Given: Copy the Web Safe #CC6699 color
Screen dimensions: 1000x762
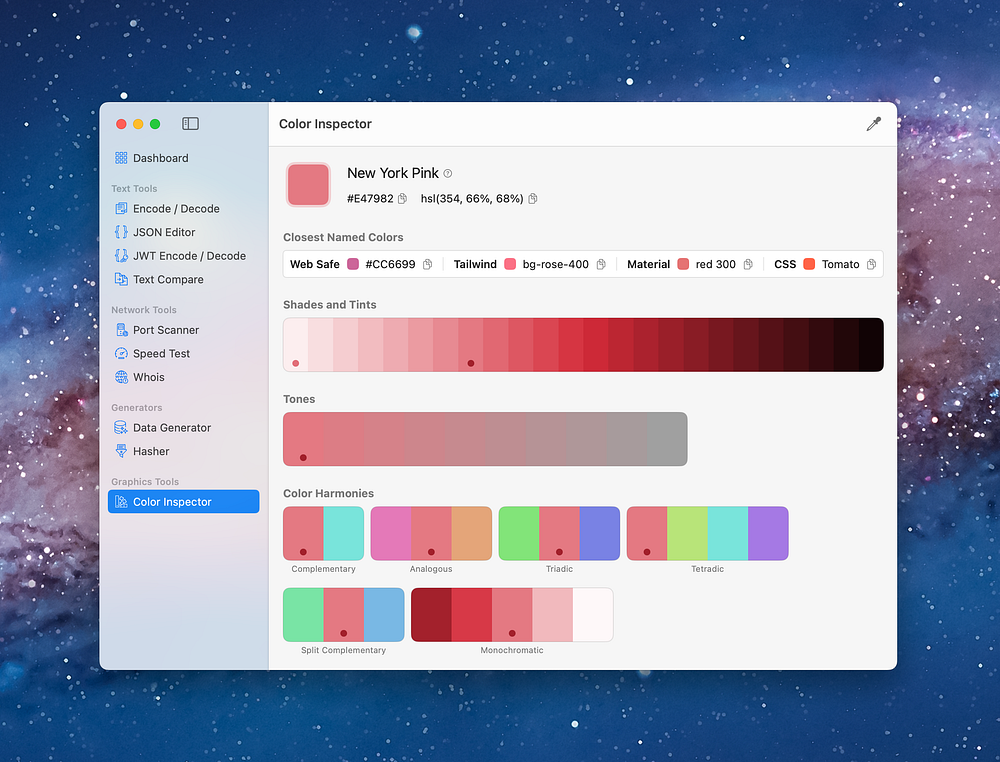Looking at the screenshot, I should [427, 265].
